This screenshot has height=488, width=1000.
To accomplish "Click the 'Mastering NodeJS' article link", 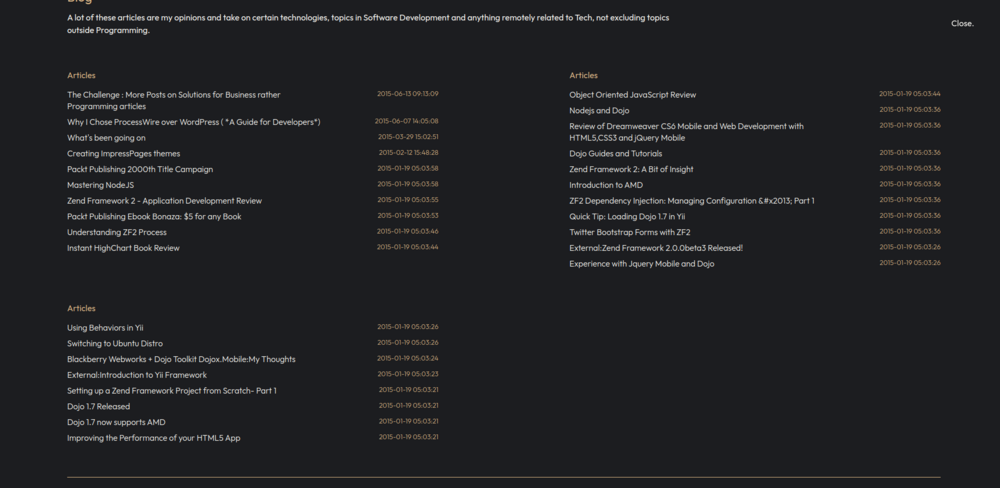I will pos(100,185).
